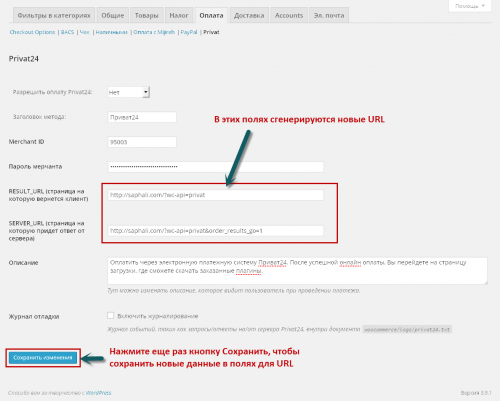Open the Разрешить оплату Privat24 dropdown

pyautogui.click(x=129, y=92)
